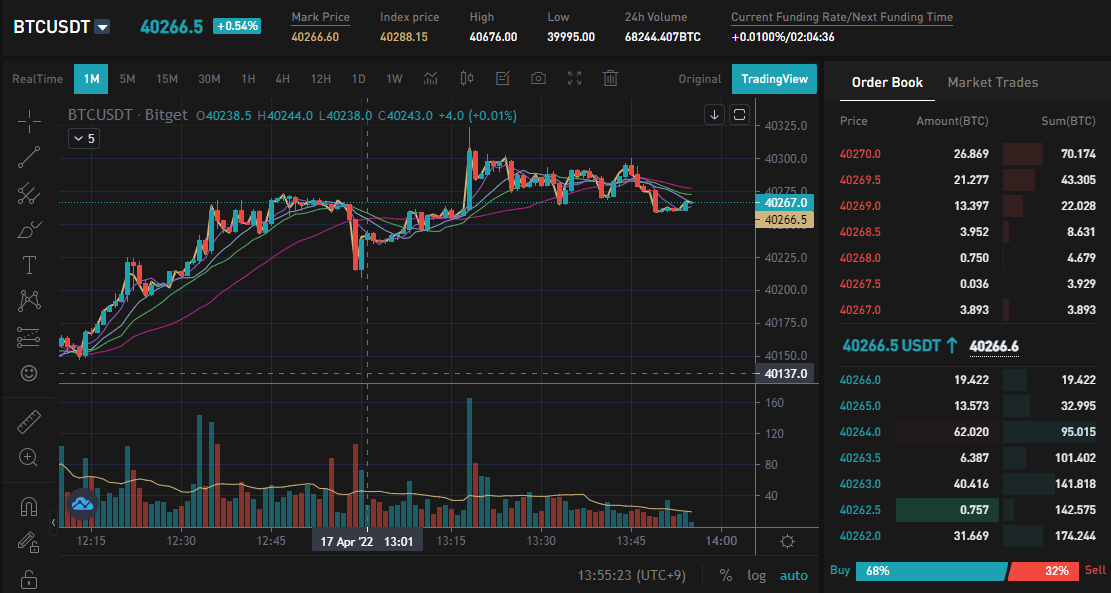Toggle log scale on price axis

pos(757,575)
